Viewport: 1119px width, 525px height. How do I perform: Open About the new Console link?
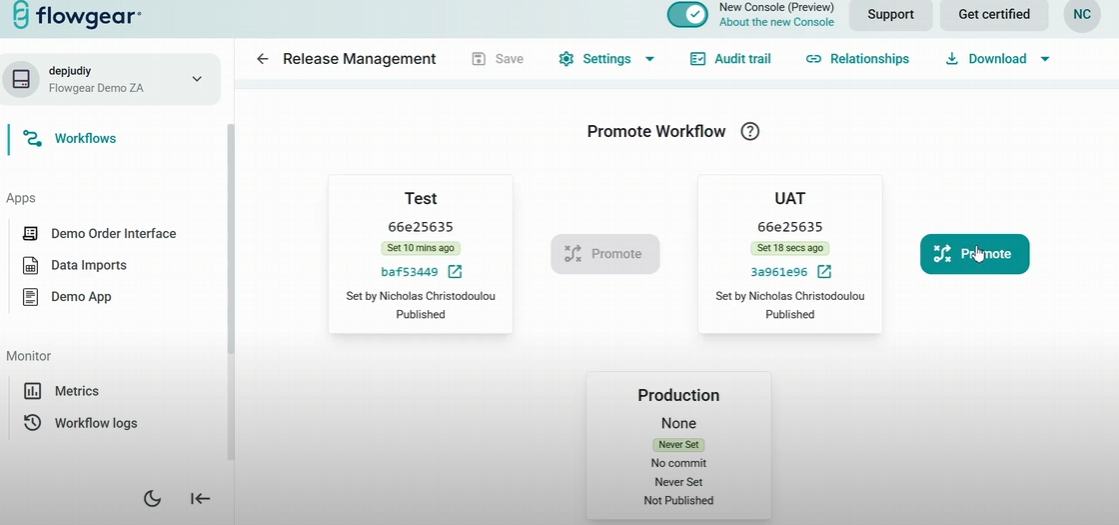tap(776, 22)
